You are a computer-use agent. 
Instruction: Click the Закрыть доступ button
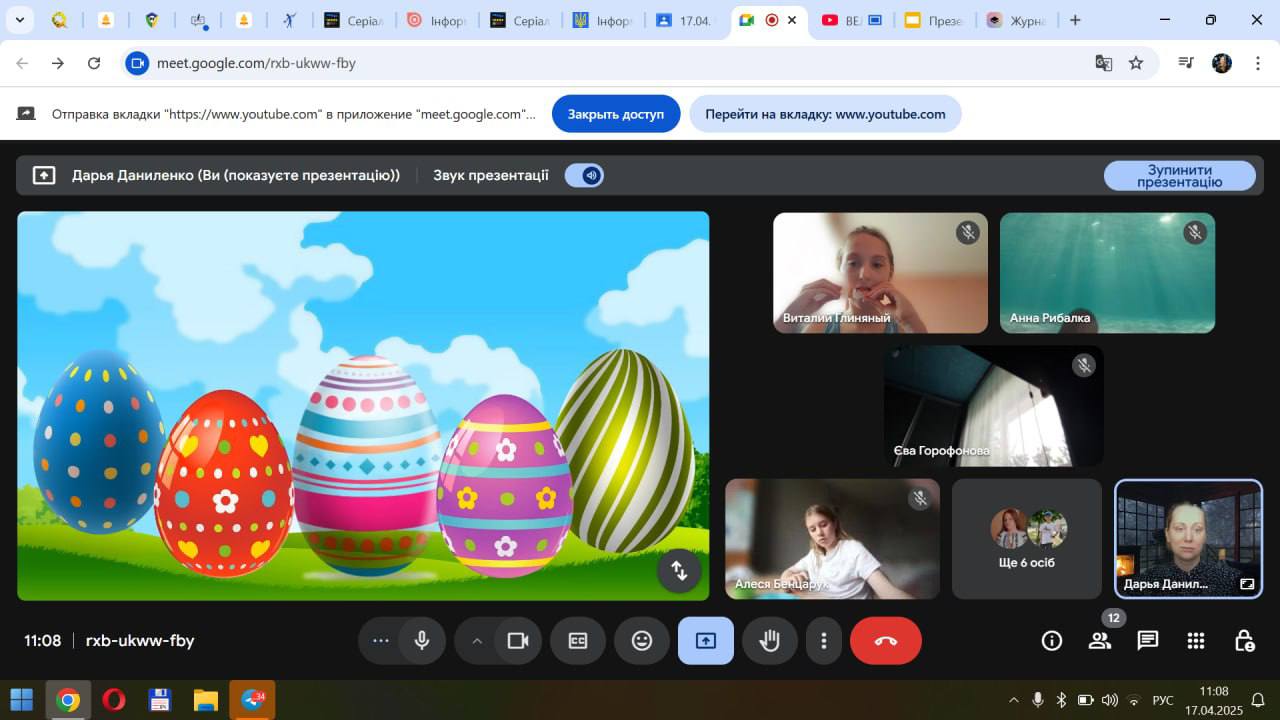coord(615,114)
